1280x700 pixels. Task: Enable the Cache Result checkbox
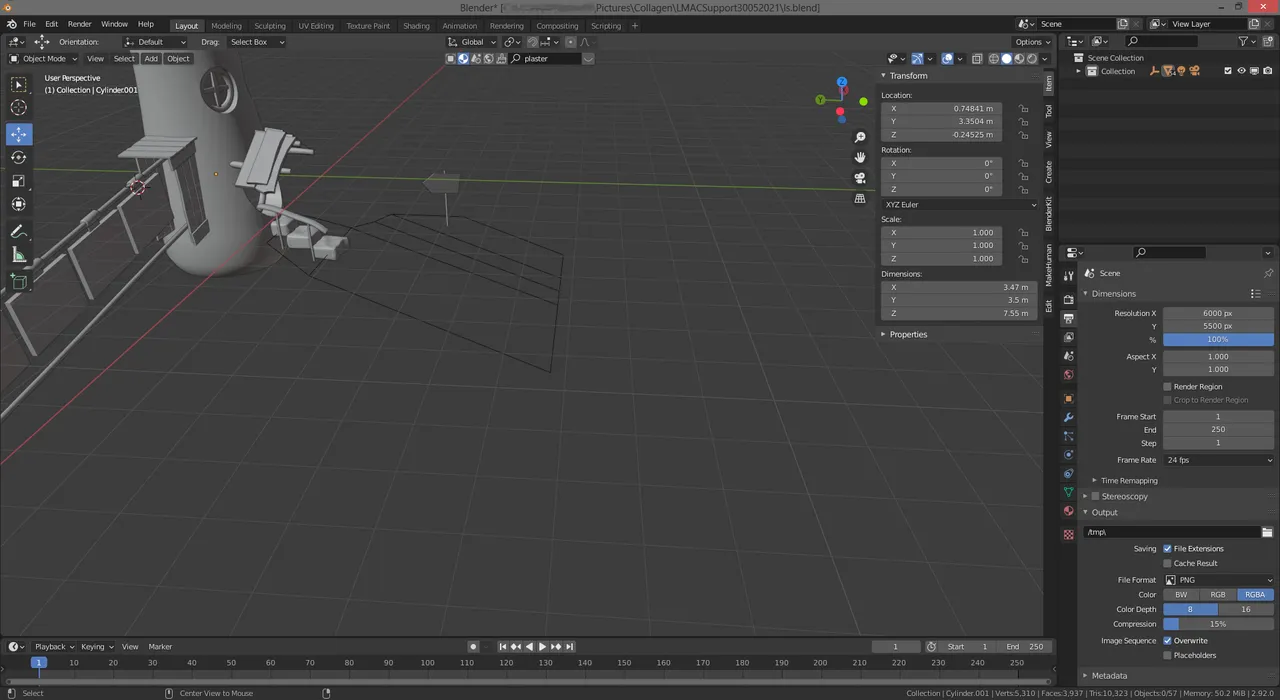click(1167, 563)
